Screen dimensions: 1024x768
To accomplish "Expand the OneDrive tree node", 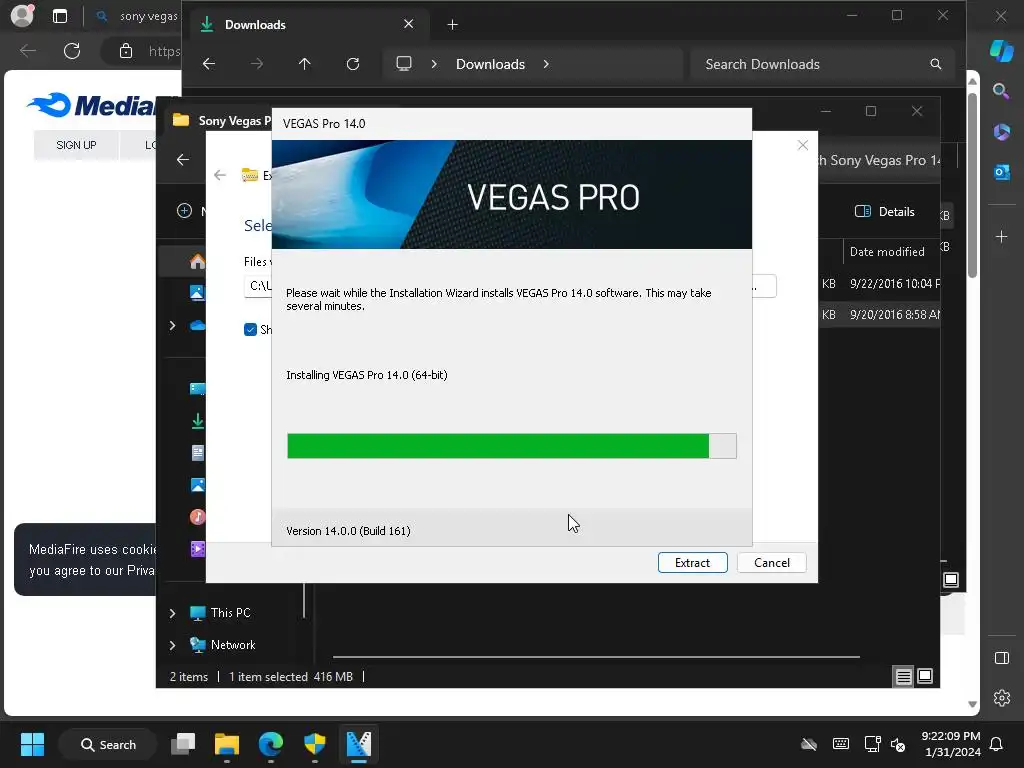I will [172, 325].
